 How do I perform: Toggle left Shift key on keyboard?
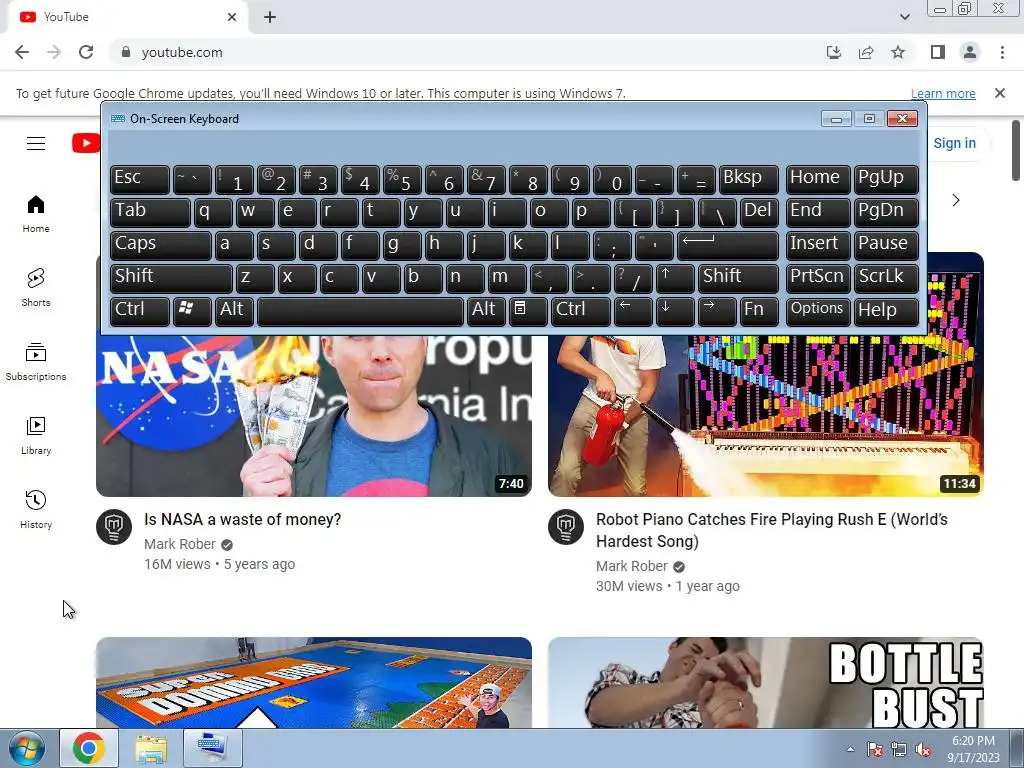pos(171,278)
